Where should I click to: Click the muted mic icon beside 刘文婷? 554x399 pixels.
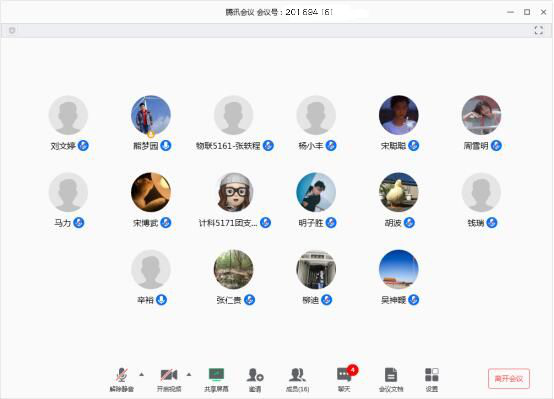click(x=83, y=146)
